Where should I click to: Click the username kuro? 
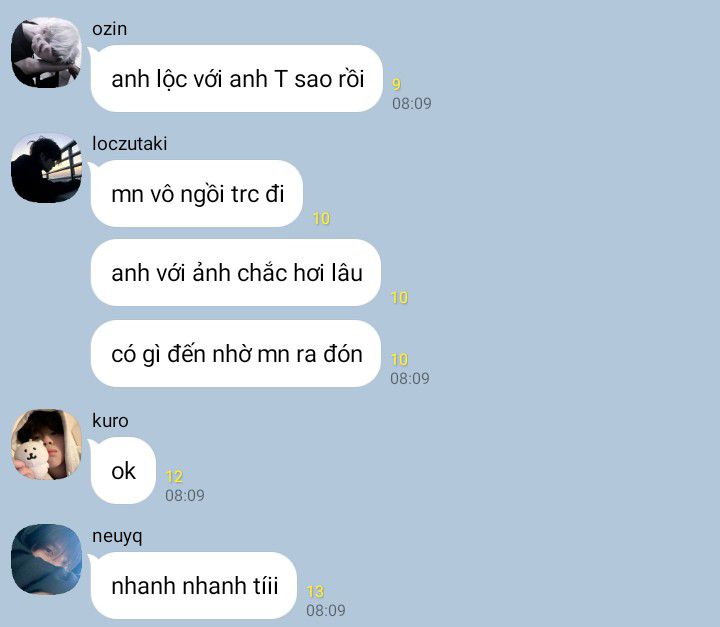[110, 421]
